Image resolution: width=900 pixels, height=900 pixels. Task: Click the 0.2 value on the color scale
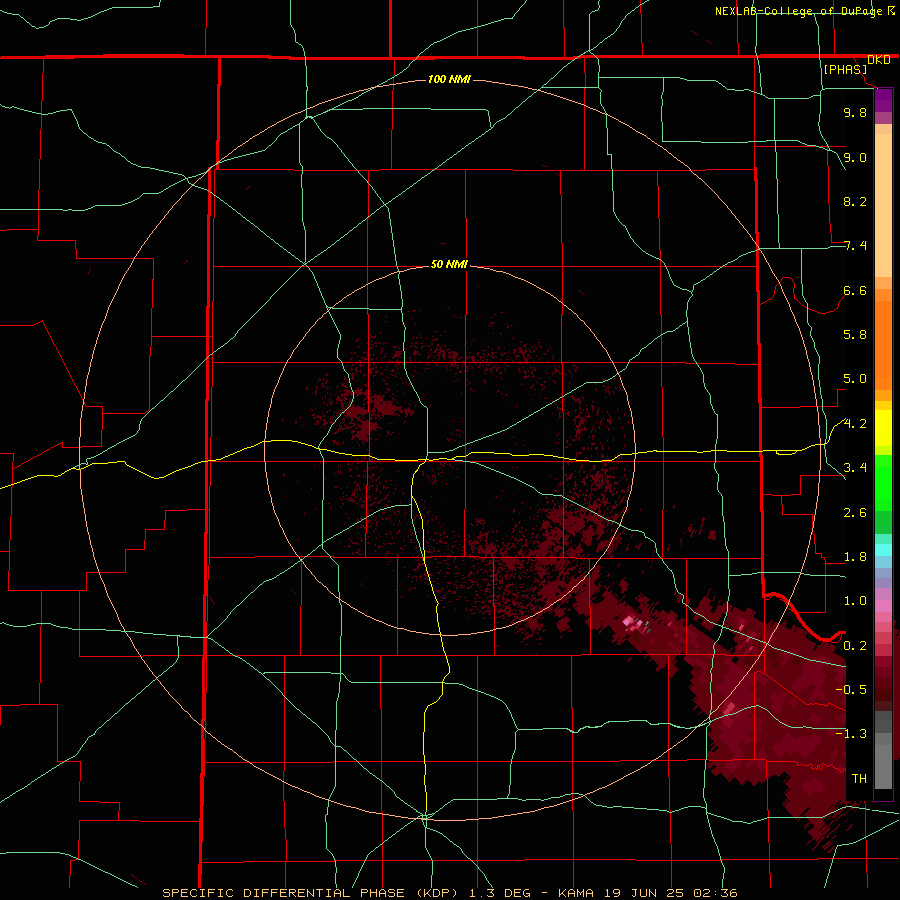tap(855, 646)
